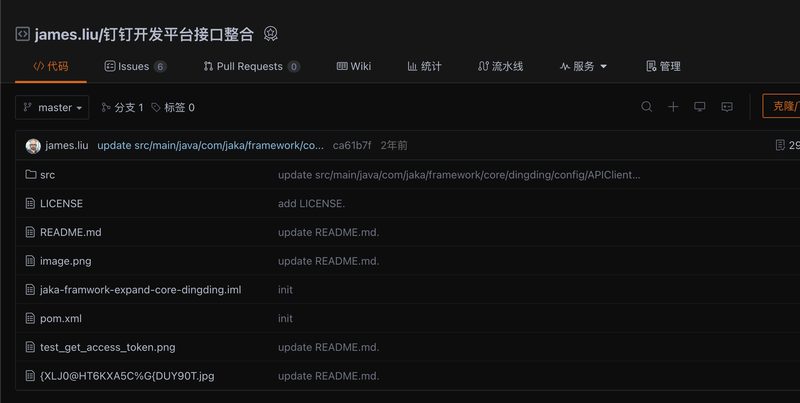Screen dimensions: 800x403
Task: Click the src folder icon
Action: tap(31, 174)
